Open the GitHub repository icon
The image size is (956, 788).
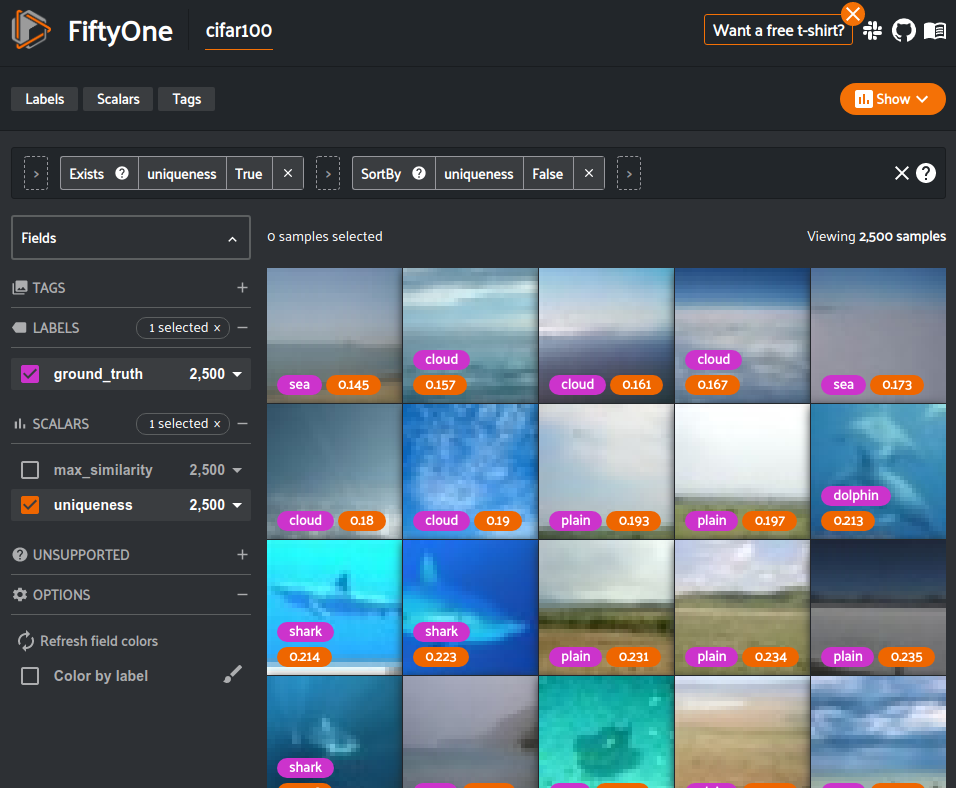(x=903, y=31)
